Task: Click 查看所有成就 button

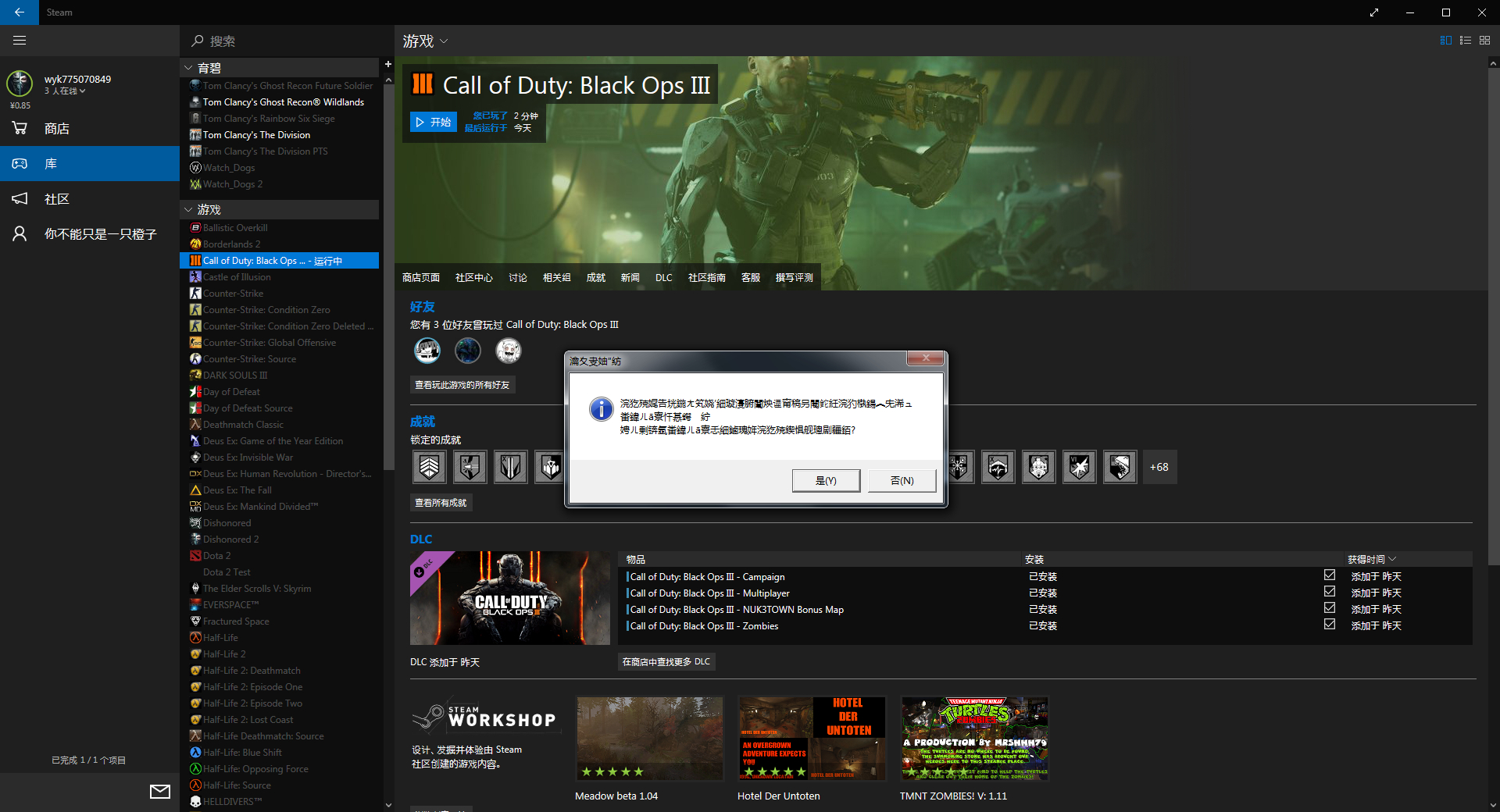Action: (441, 503)
